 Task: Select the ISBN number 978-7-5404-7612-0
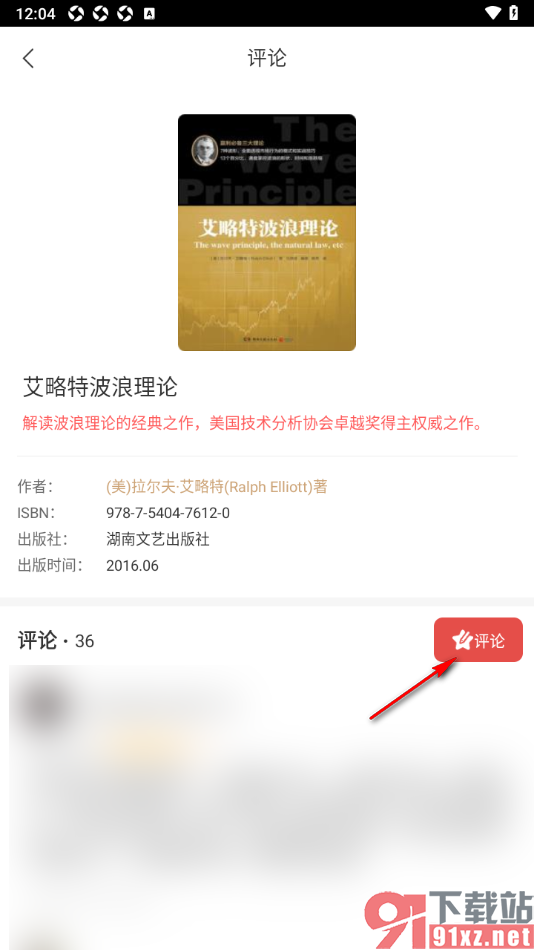pos(168,513)
